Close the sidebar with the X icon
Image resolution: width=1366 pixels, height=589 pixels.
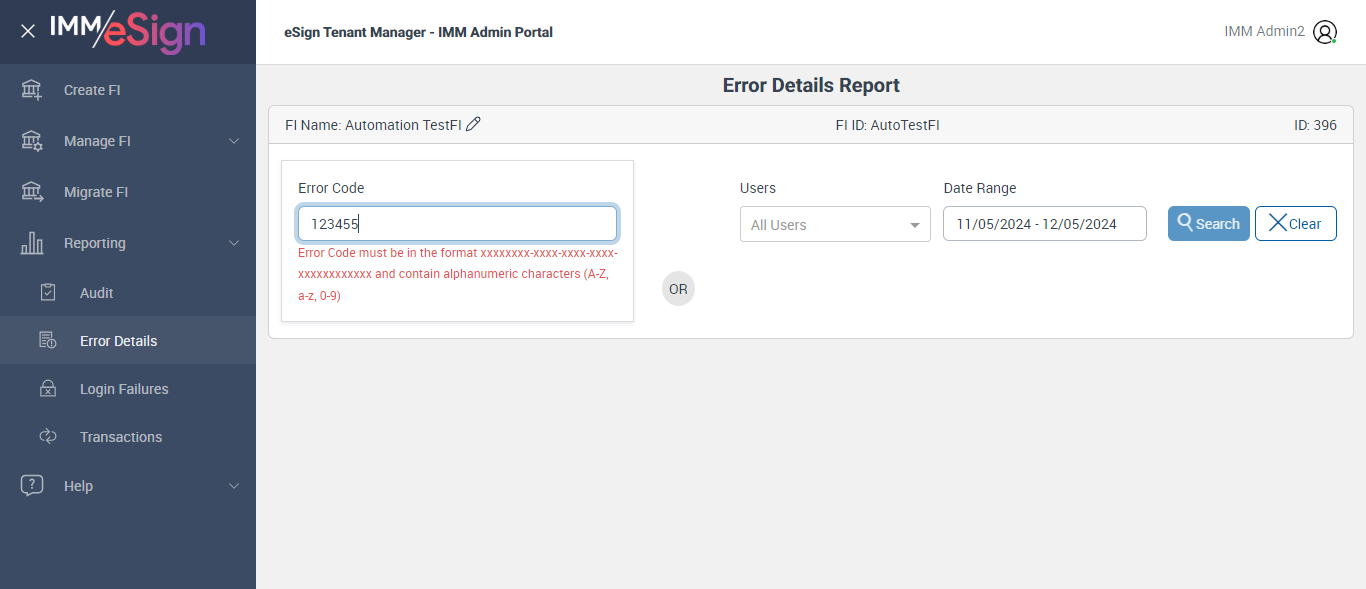click(28, 31)
